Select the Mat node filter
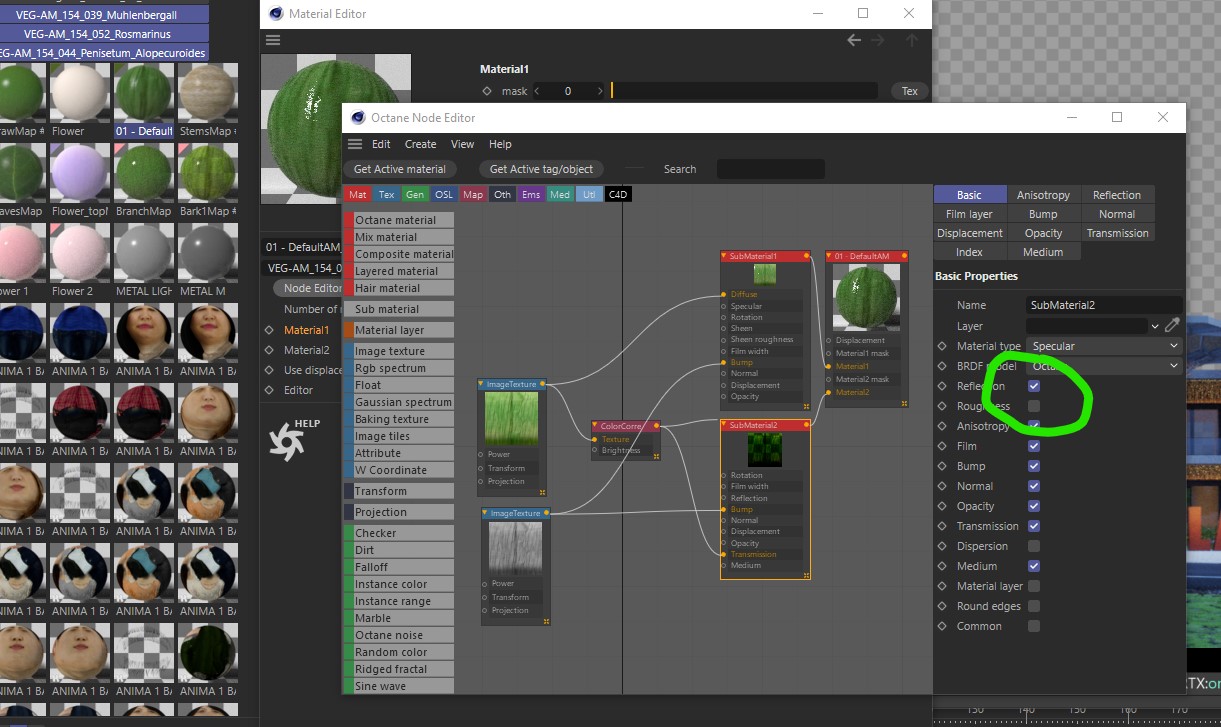The image size is (1221, 727). point(357,195)
